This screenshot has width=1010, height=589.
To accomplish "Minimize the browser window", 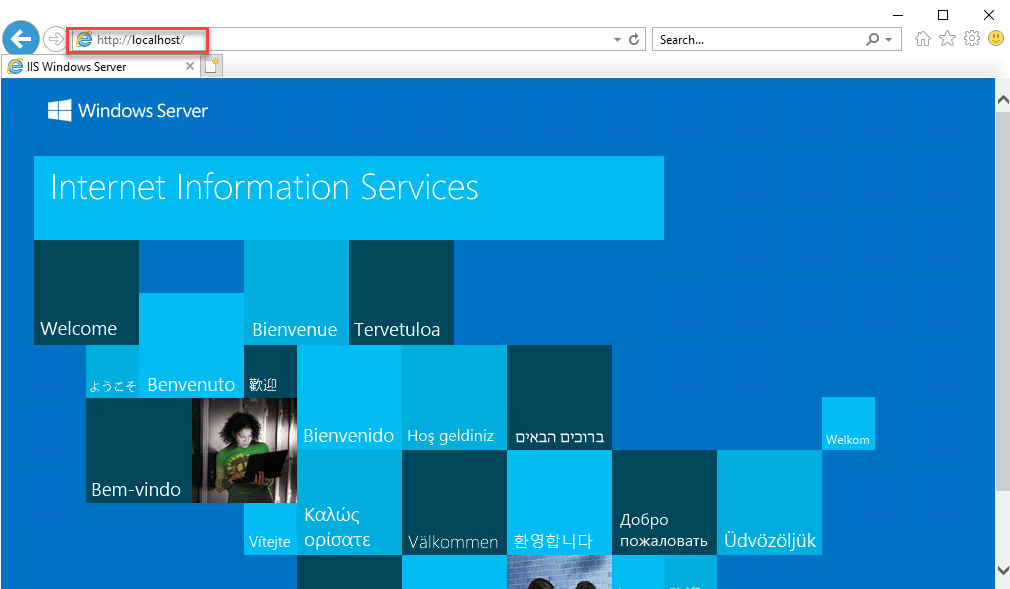I will pos(898,15).
